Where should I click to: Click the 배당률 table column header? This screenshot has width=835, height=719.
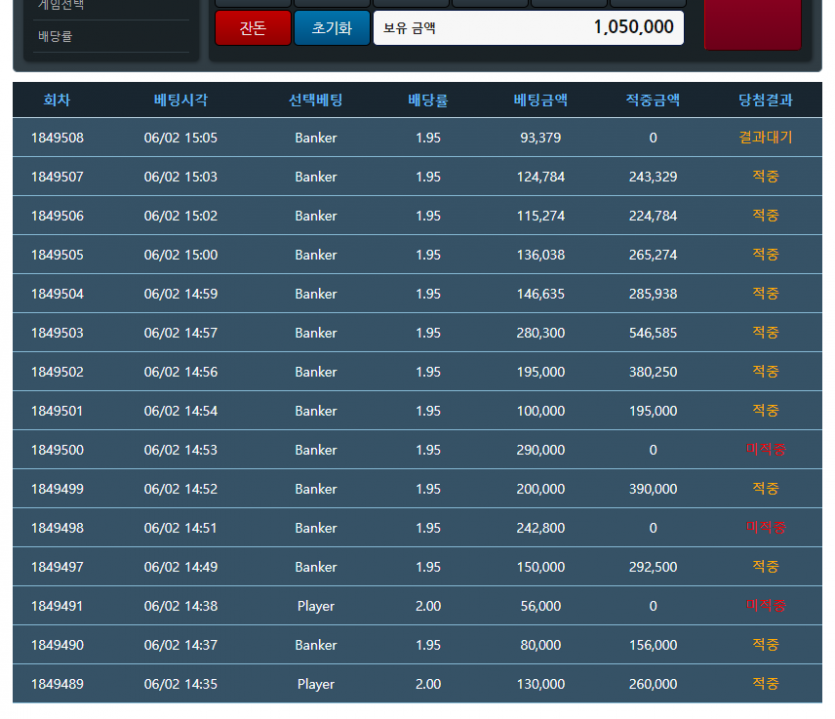click(428, 100)
